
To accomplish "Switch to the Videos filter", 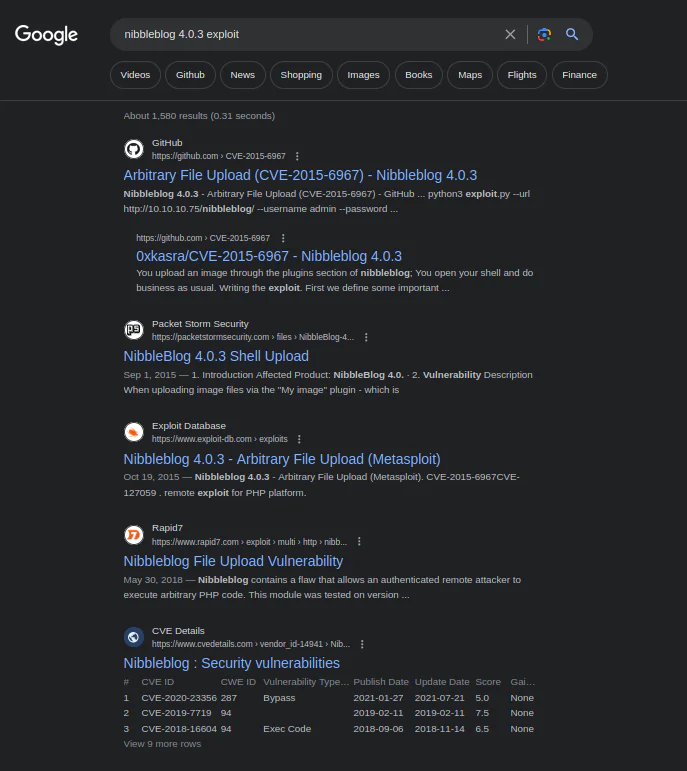I will coord(135,75).
